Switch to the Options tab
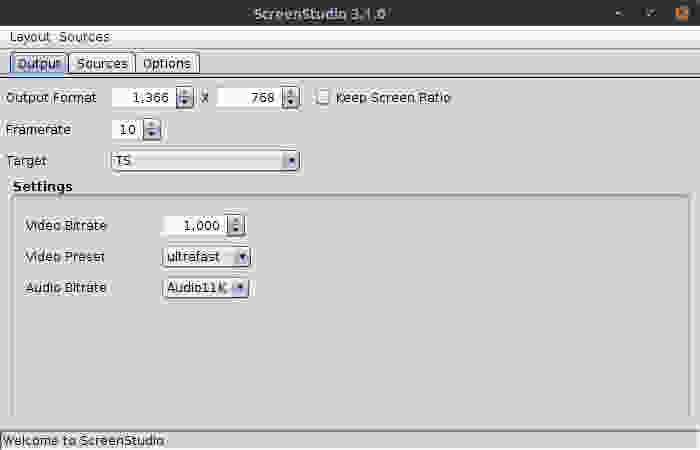Screen dimensions: 700x450 coord(167,64)
